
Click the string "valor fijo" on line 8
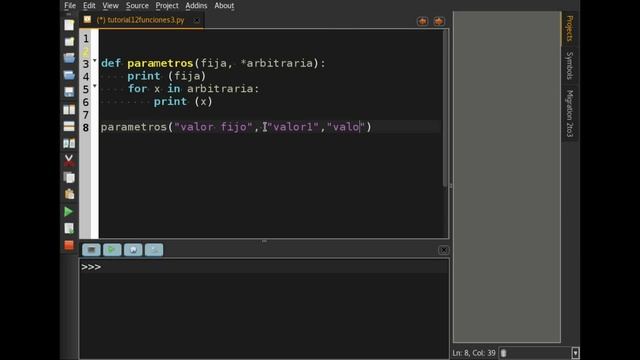click(x=213, y=127)
